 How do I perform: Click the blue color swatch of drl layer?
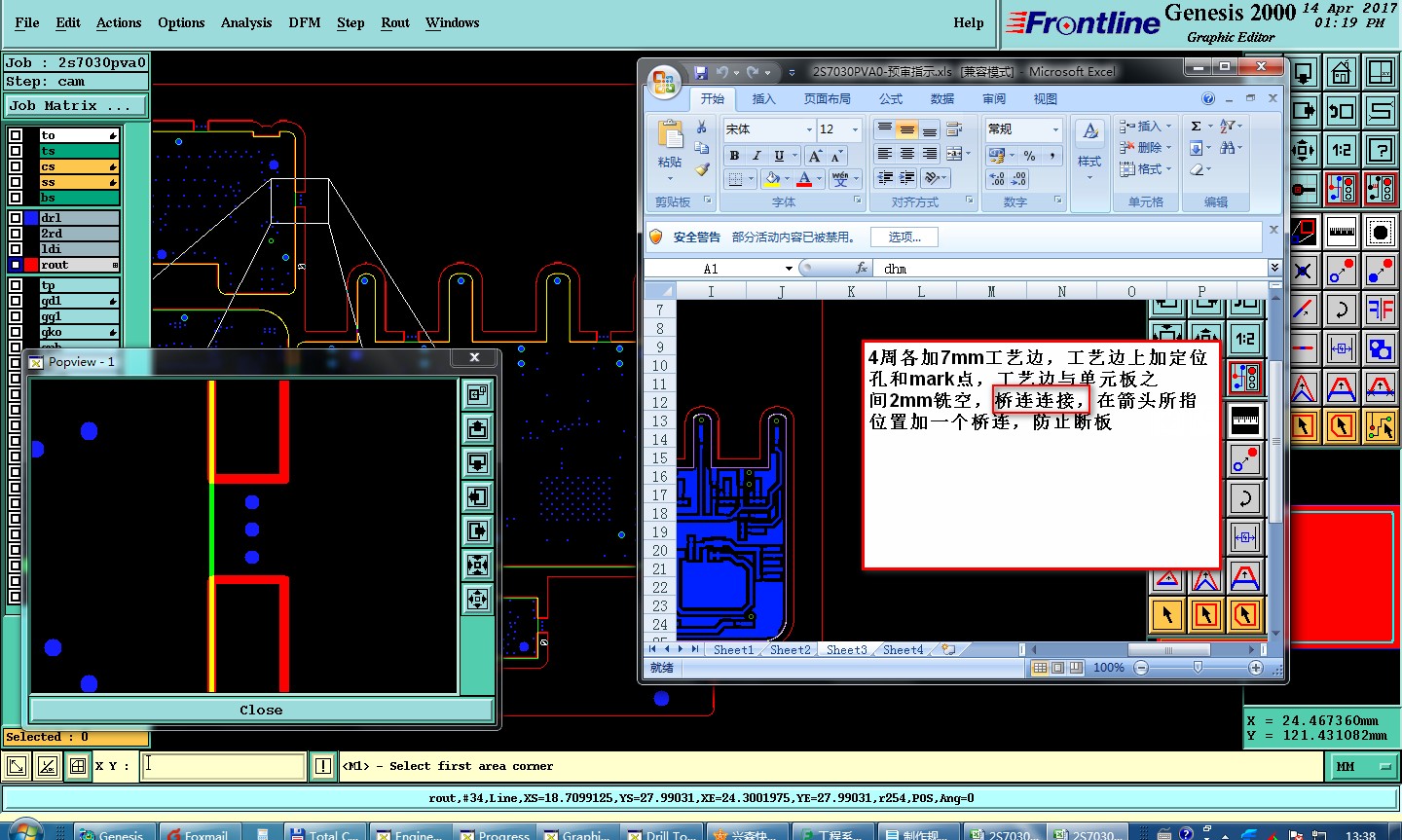31,218
